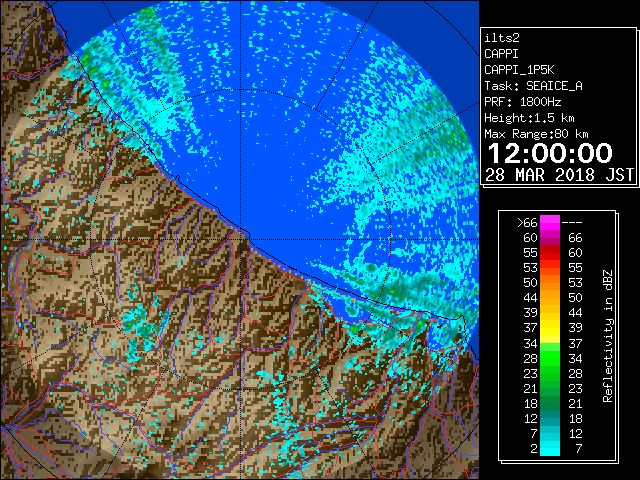Click the cyan 2-7 dBZ swatch
The width and height of the screenshot is (640, 480).
550,448
